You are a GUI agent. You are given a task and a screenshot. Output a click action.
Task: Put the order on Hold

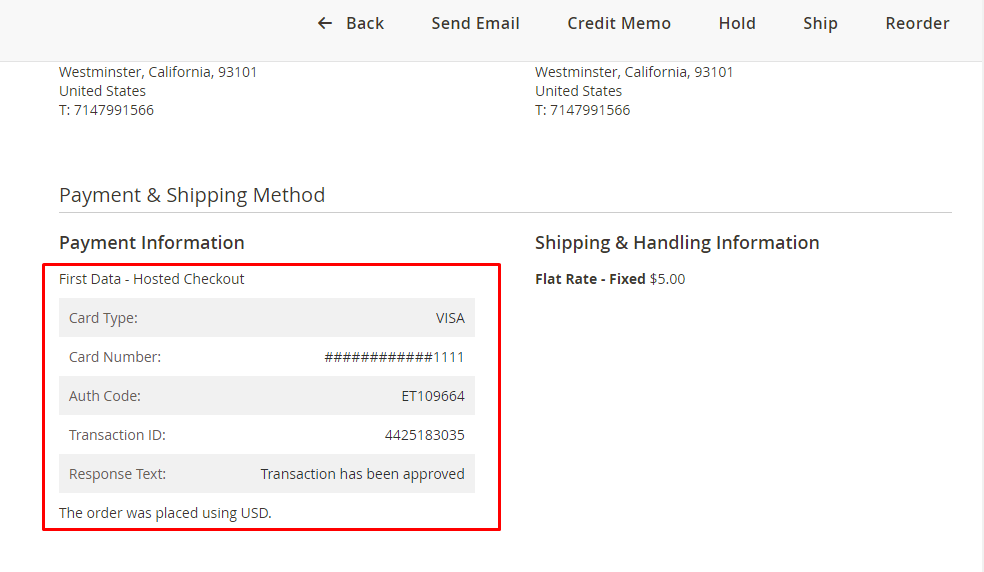pos(737,23)
